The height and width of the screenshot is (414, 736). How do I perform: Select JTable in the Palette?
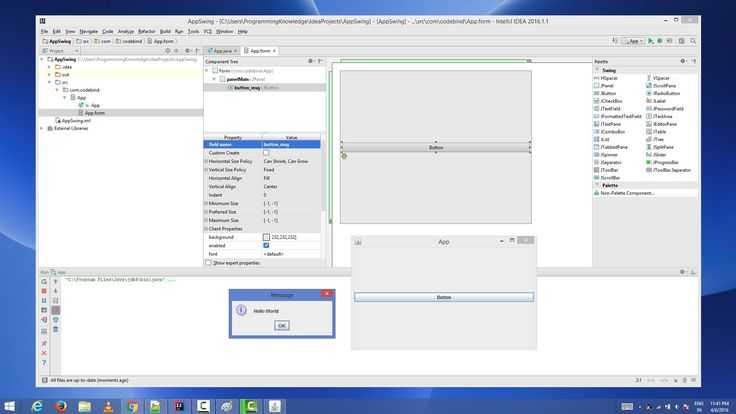point(659,132)
